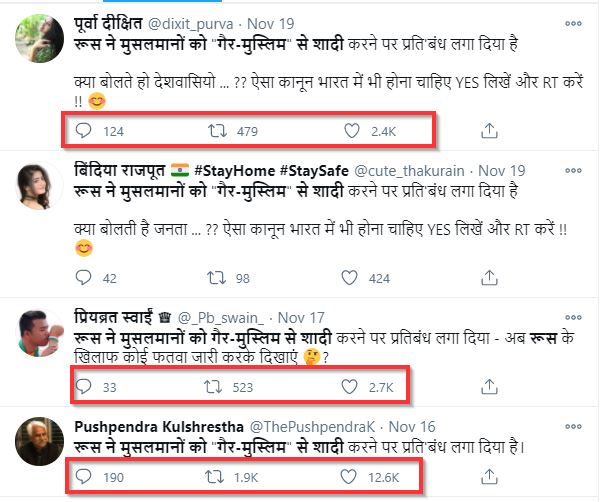The width and height of the screenshot is (605, 502).
Task: Retweet the tweet showing 98 retweets
Action: click(x=216, y=277)
